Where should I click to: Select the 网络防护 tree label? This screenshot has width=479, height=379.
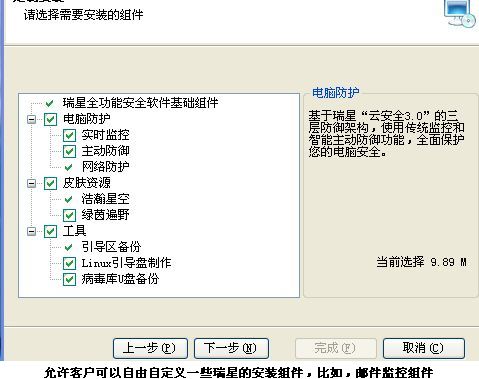[106, 167]
